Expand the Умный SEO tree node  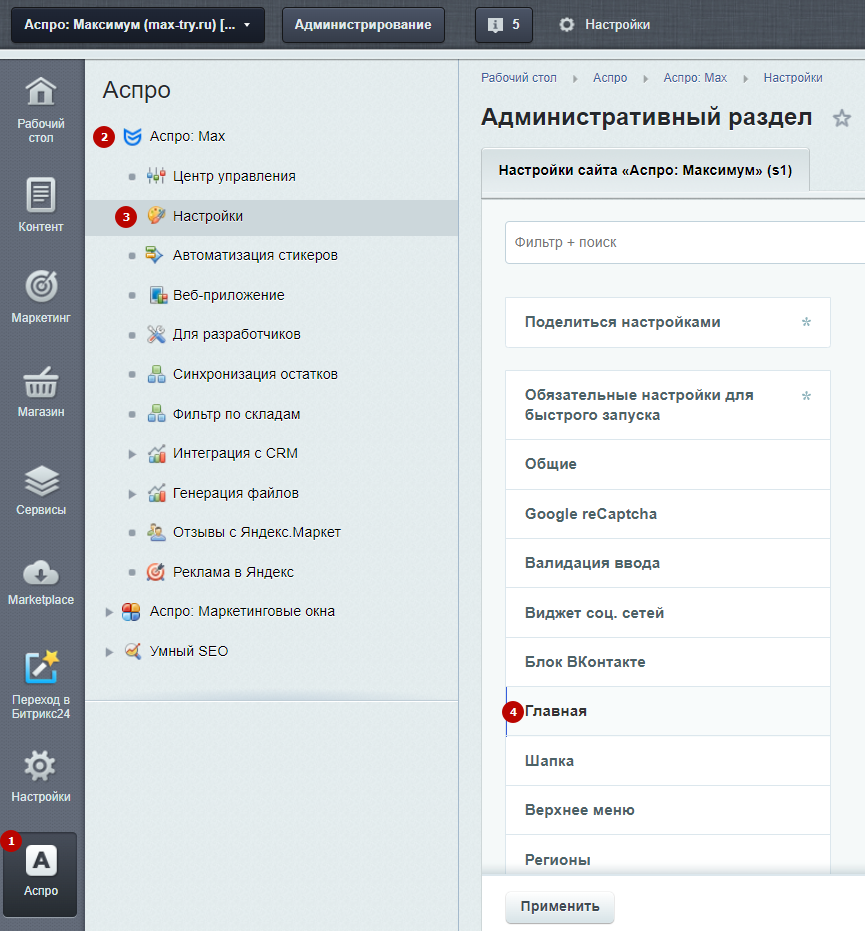[109, 652]
